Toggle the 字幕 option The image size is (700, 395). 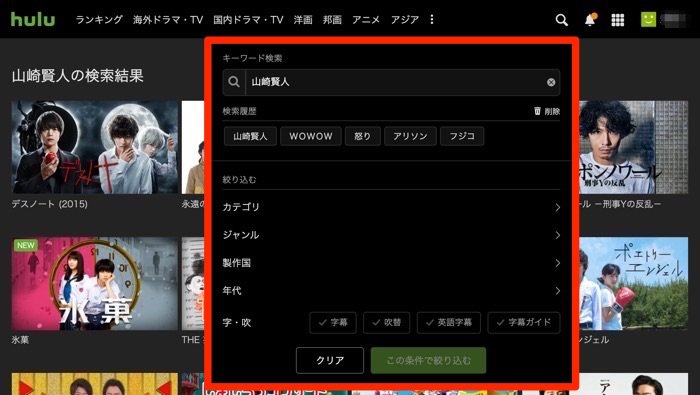pos(333,323)
